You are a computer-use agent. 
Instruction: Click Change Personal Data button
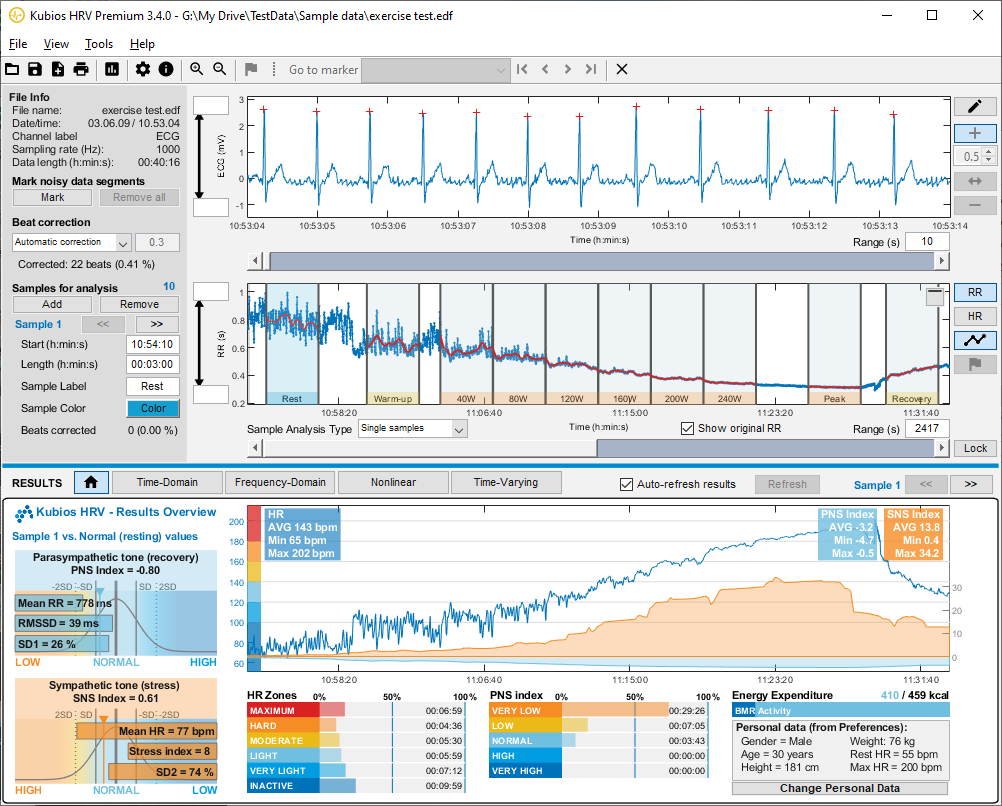840,788
